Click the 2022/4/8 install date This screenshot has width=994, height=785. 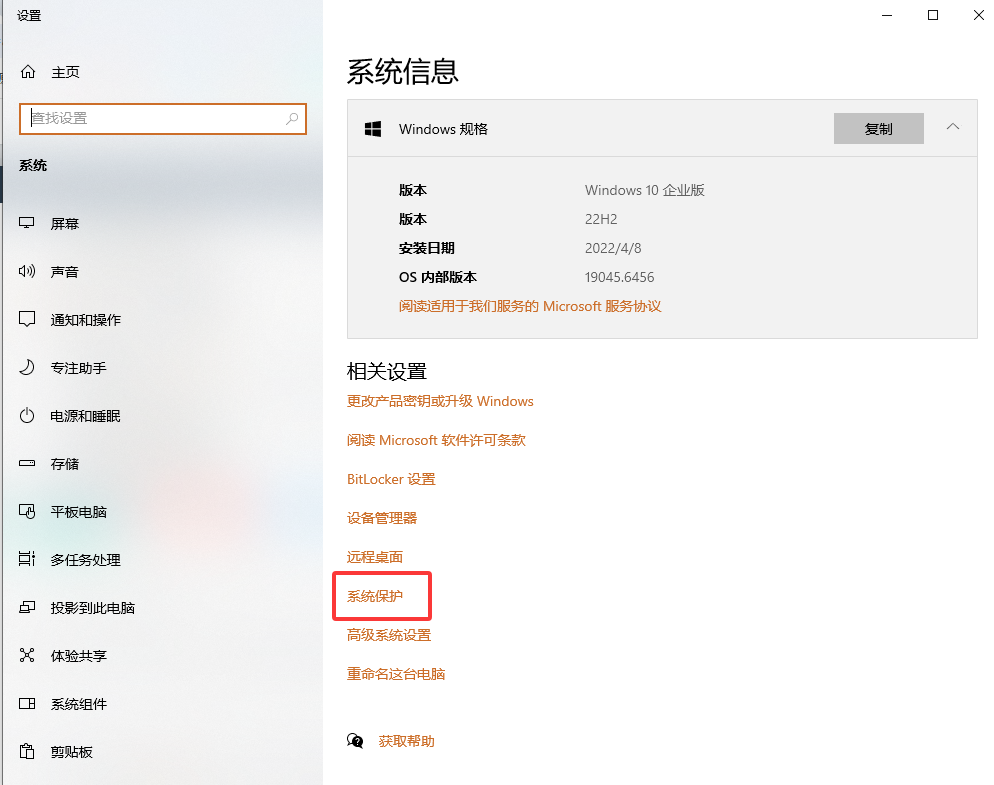[613, 248]
